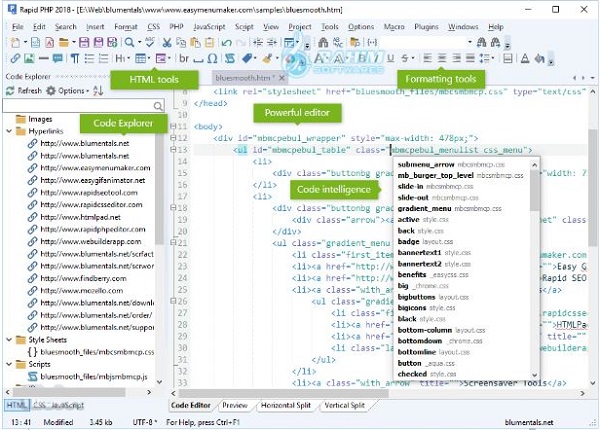The width and height of the screenshot is (600, 430).
Task: Toggle align right
Action: [x=456, y=59]
